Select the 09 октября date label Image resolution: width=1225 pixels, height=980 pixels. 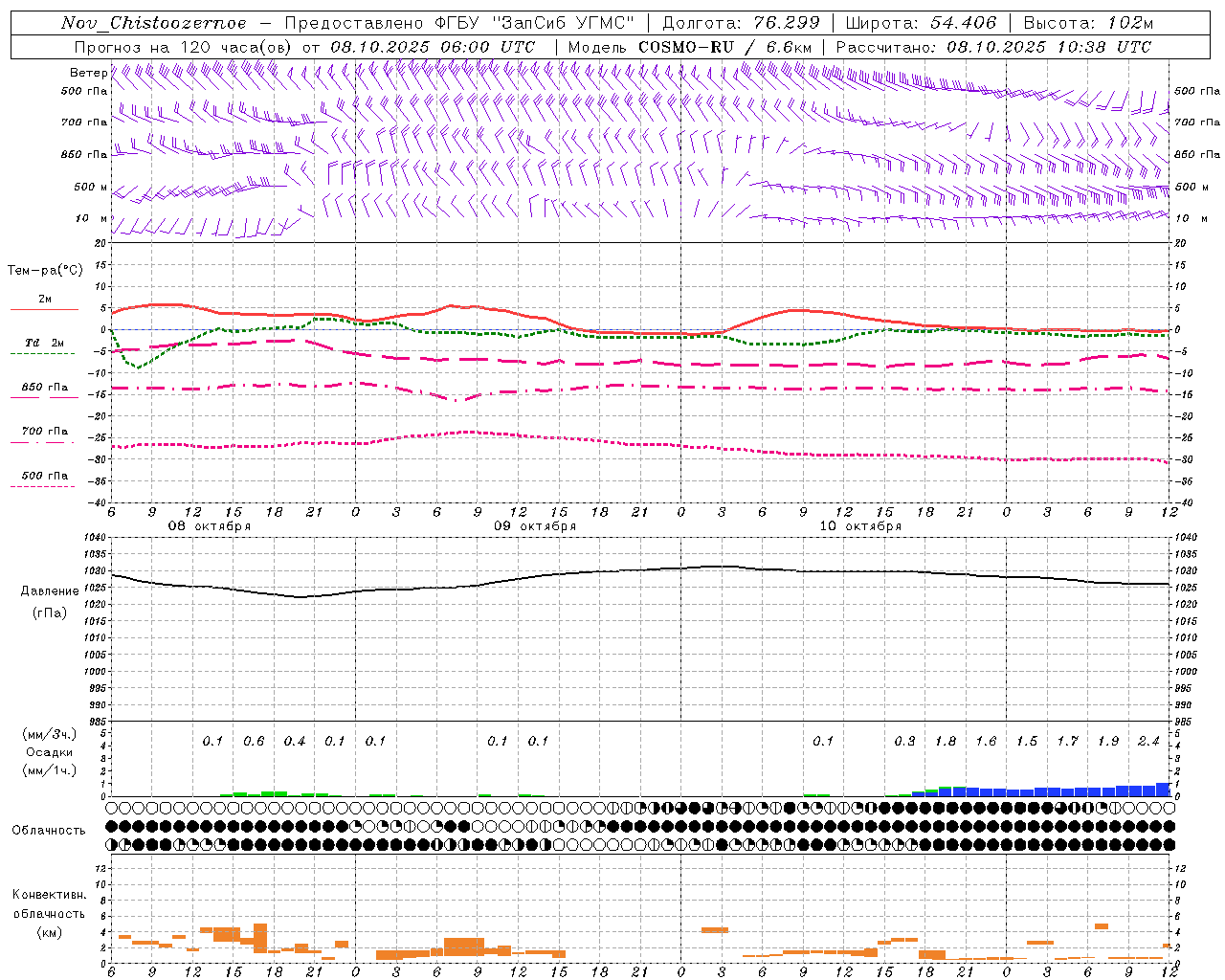pos(535,526)
